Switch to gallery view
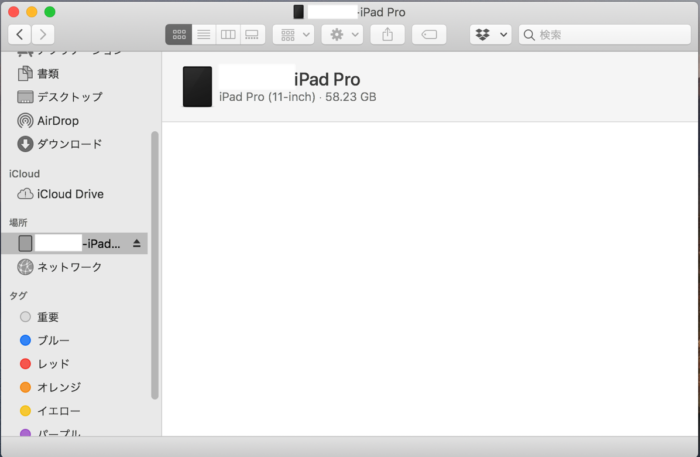This screenshot has height=457, width=700. point(252,34)
